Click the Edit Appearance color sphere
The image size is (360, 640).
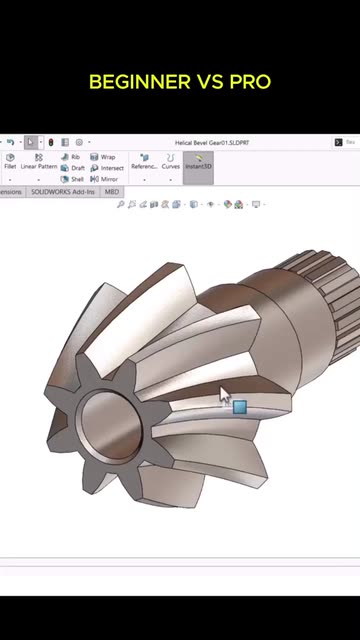(228, 204)
